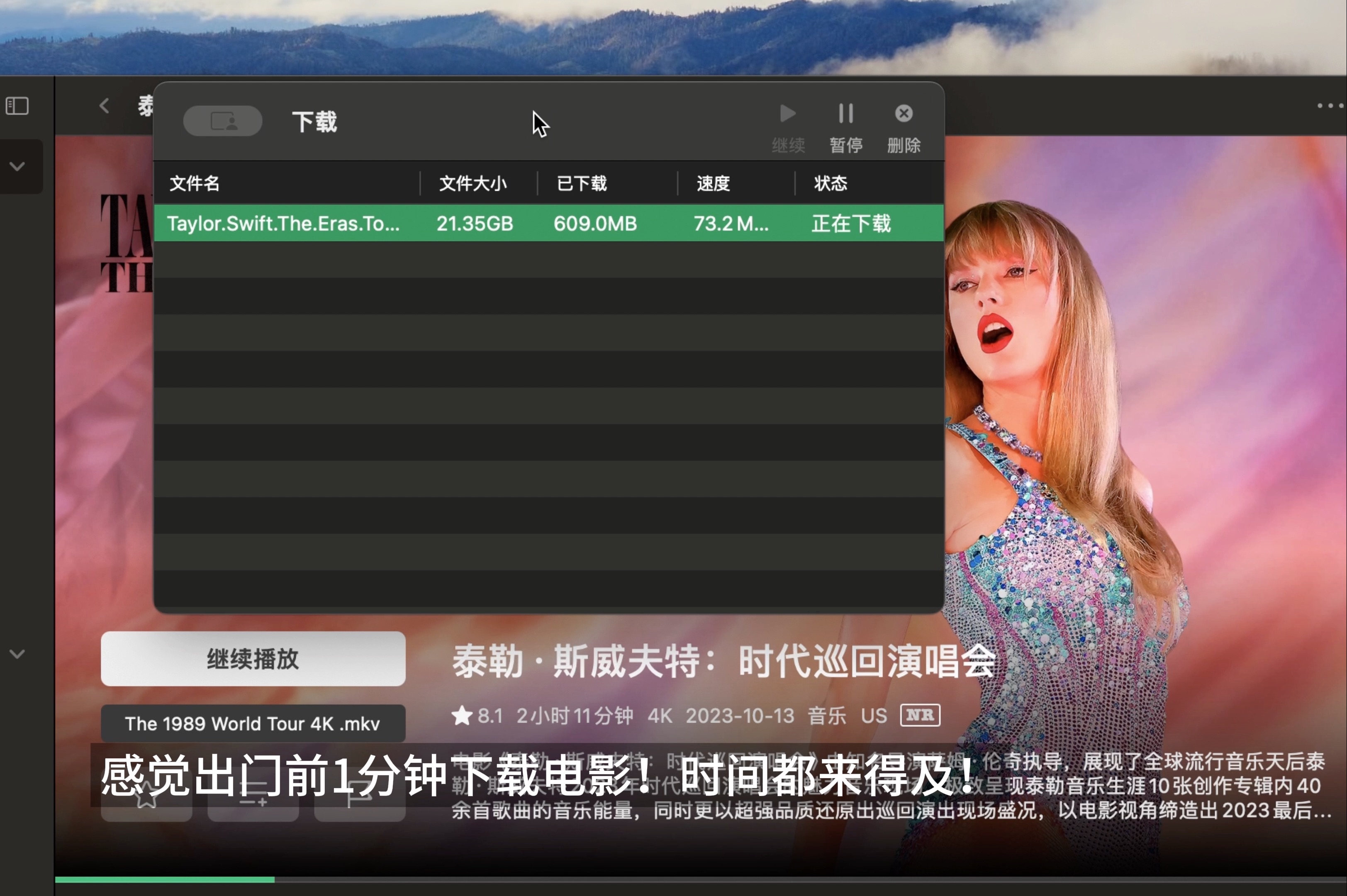Screen dimensions: 1347x896
Task: Click the 继续播放 button
Action: click(x=253, y=659)
